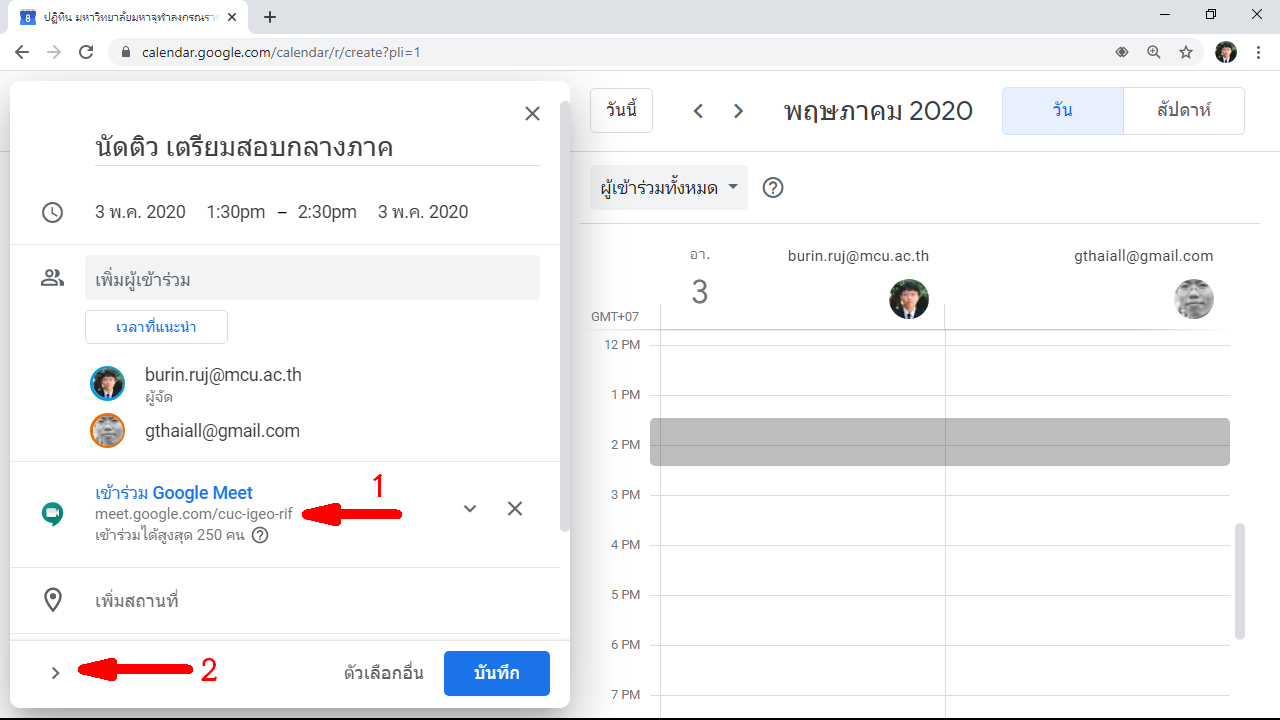Remove the Google Meet conferencing
This screenshot has width=1280, height=720.
pyautogui.click(x=515, y=508)
